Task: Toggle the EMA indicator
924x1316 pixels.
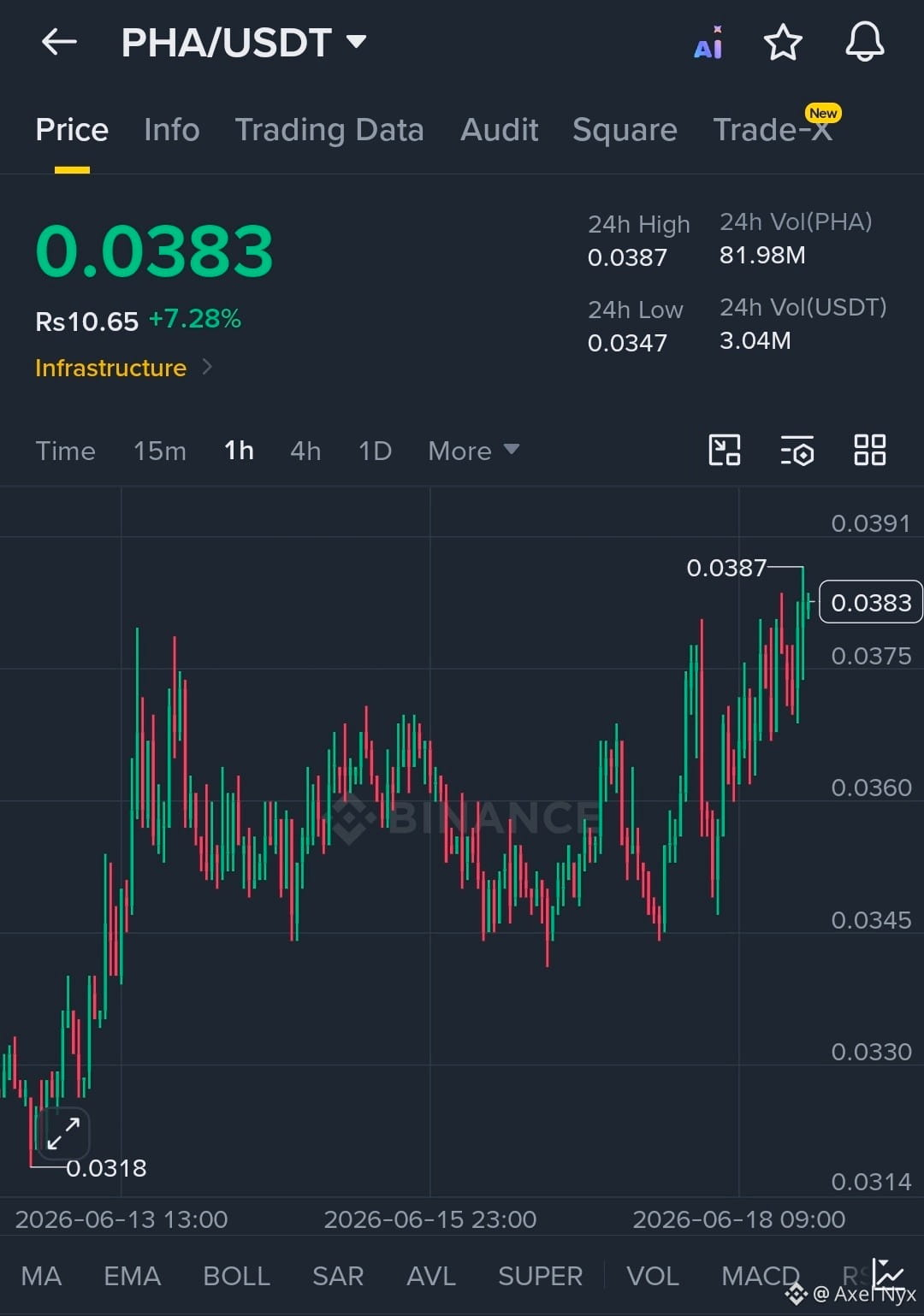Action: pyautogui.click(x=132, y=1276)
